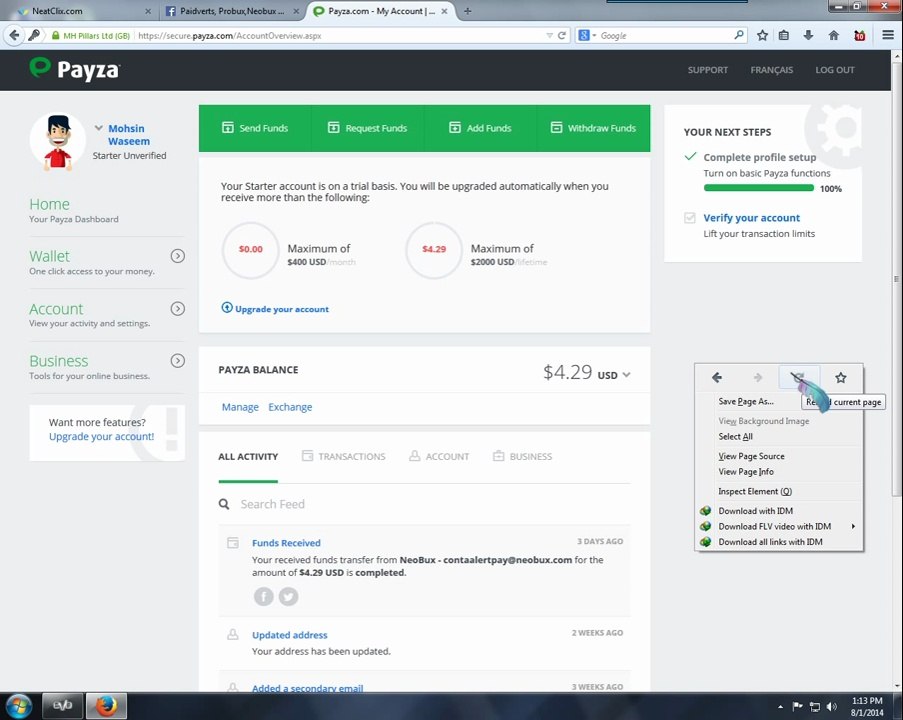Screen dimensions: 903x720
Task: Click the key icon next to address bar
Action: pos(34,35)
